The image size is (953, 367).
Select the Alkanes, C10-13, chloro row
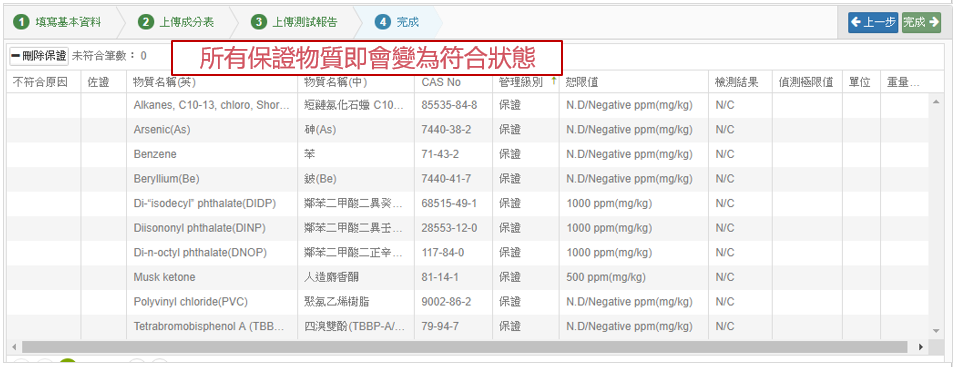click(467, 105)
